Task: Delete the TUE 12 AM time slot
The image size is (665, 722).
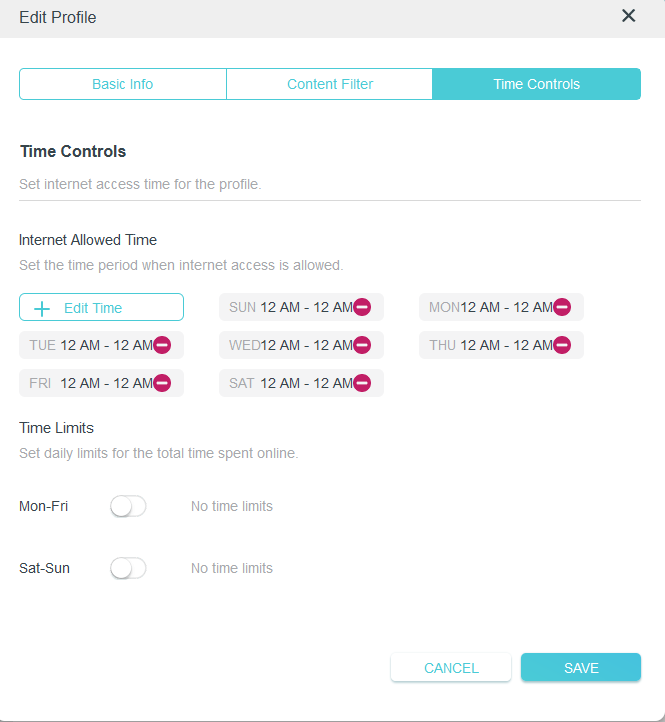Action: pos(162,345)
